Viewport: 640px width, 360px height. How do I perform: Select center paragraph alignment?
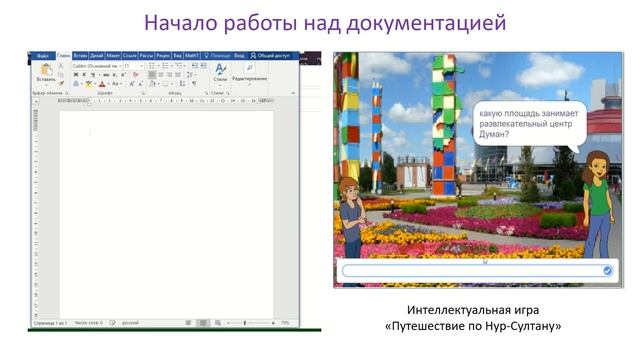click(161, 75)
